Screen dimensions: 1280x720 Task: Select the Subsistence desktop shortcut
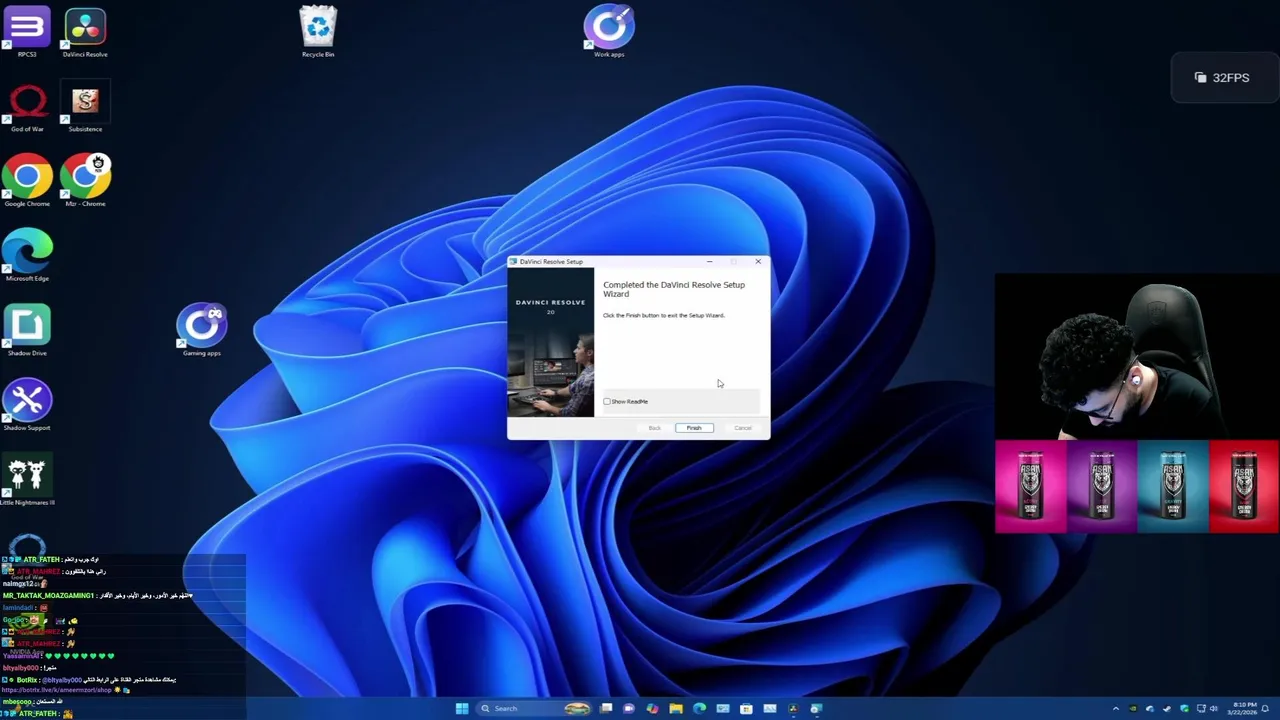coord(85,108)
